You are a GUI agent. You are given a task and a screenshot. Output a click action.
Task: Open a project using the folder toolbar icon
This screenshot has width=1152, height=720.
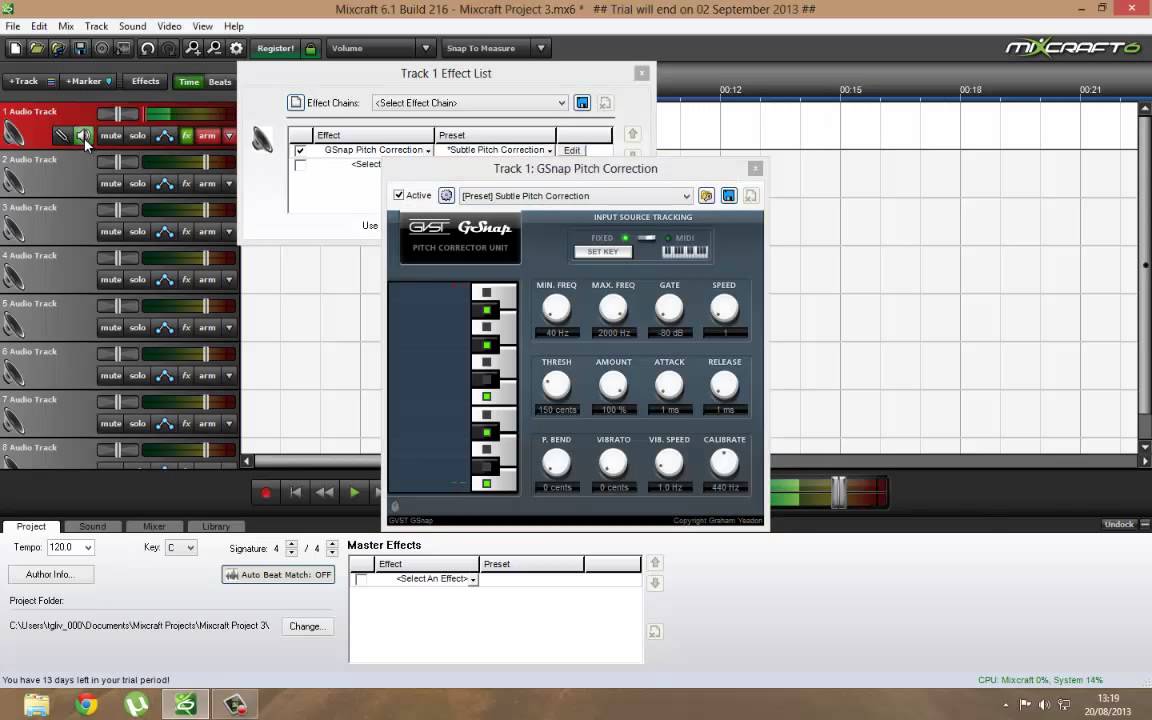[x=37, y=48]
